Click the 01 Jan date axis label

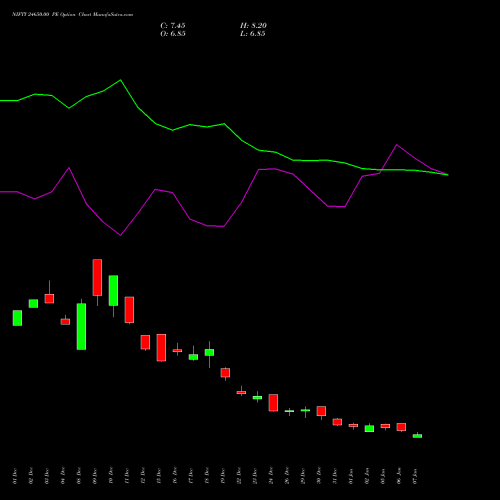pos(350,476)
